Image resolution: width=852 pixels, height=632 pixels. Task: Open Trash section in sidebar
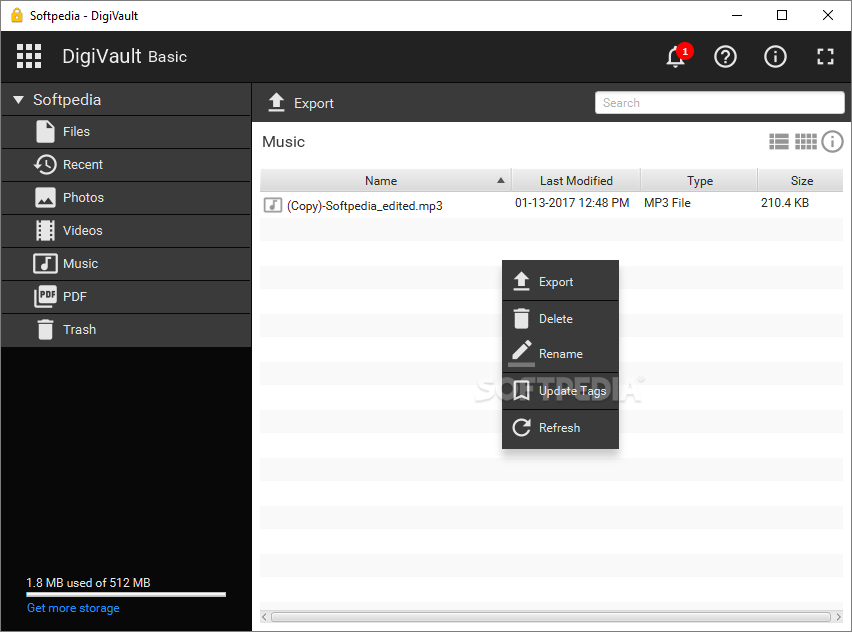coord(126,330)
